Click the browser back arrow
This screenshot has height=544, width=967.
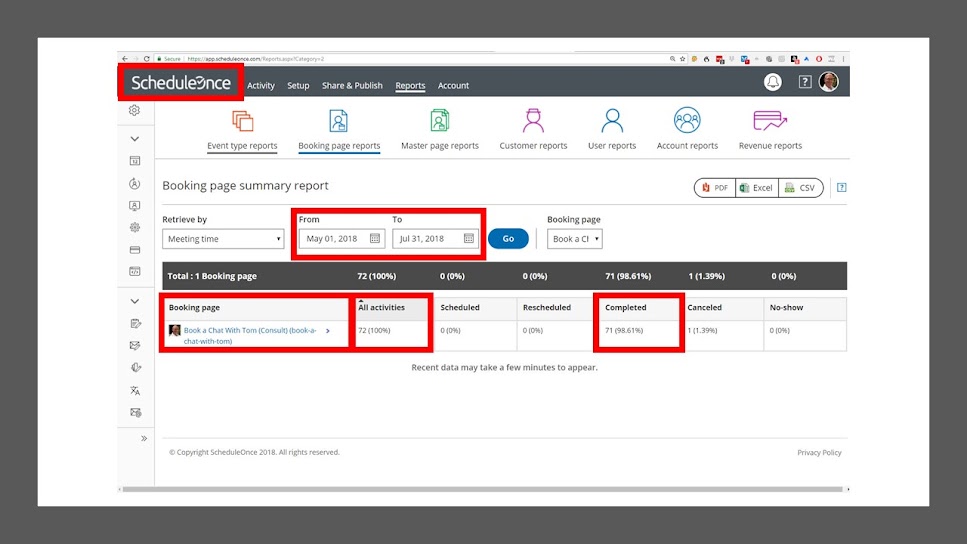pos(125,59)
